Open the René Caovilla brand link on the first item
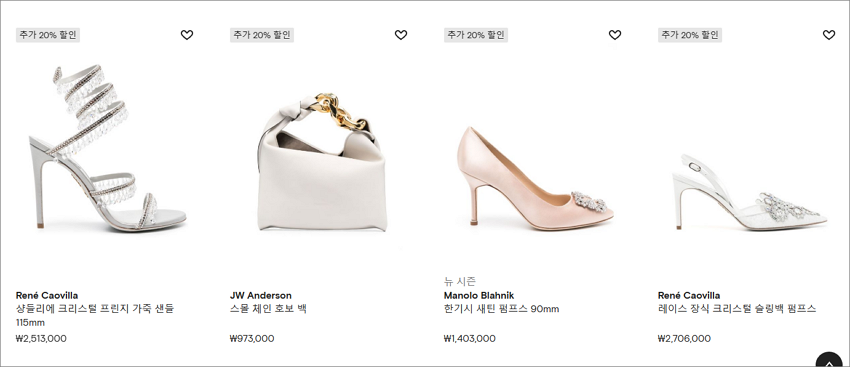Image resolution: width=850 pixels, height=367 pixels. (x=47, y=295)
